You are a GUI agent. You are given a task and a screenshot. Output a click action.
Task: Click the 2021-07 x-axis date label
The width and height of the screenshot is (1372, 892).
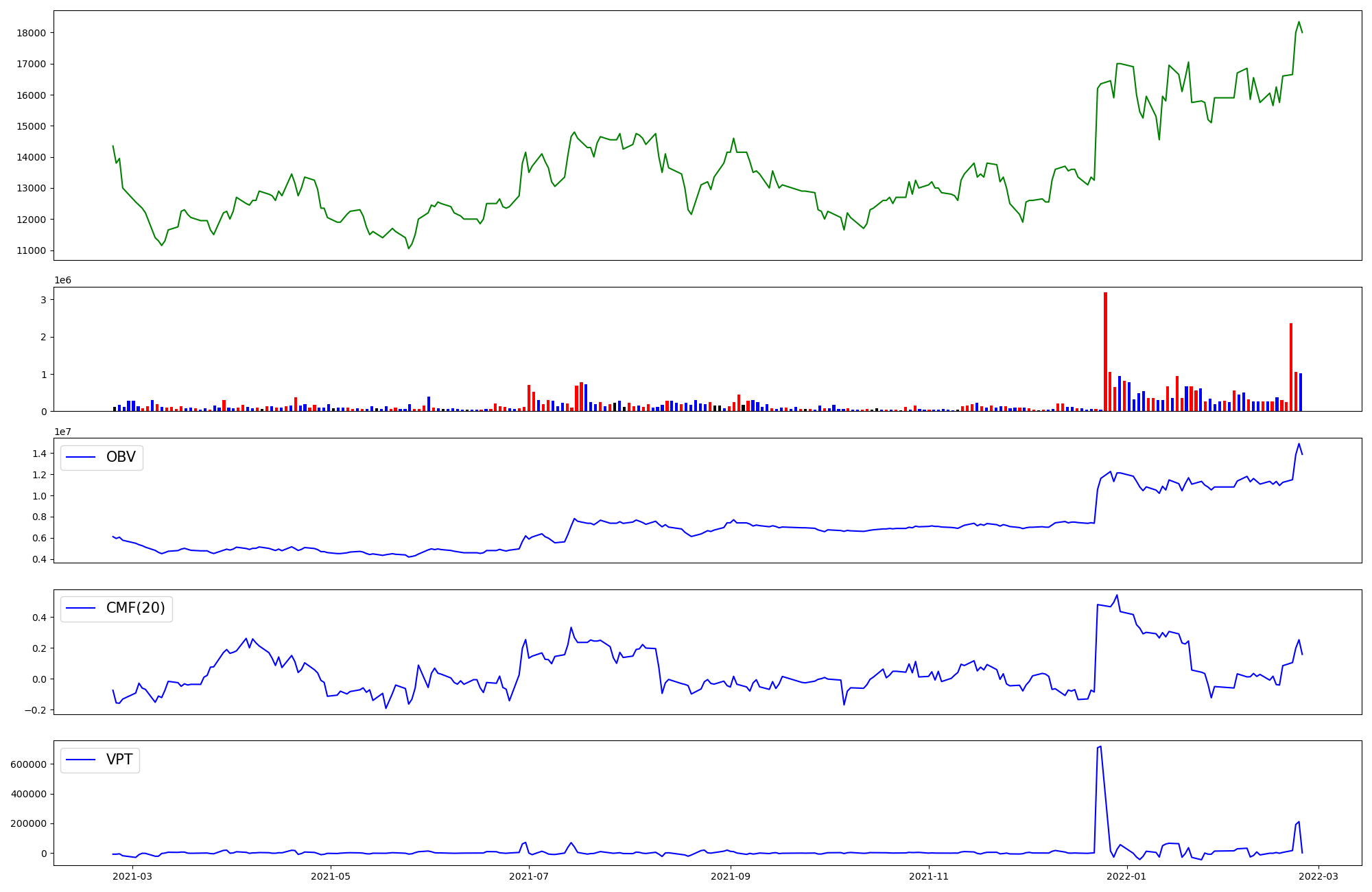coord(529,876)
